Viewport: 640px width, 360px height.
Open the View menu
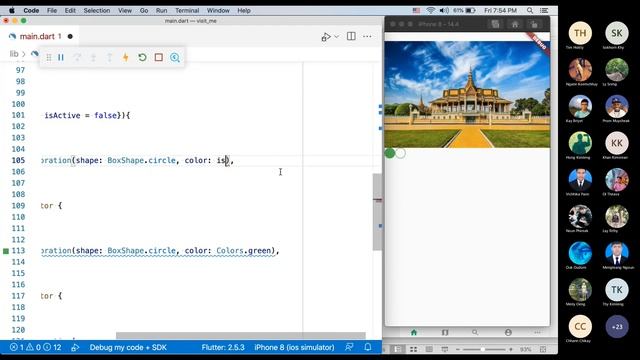click(125, 11)
